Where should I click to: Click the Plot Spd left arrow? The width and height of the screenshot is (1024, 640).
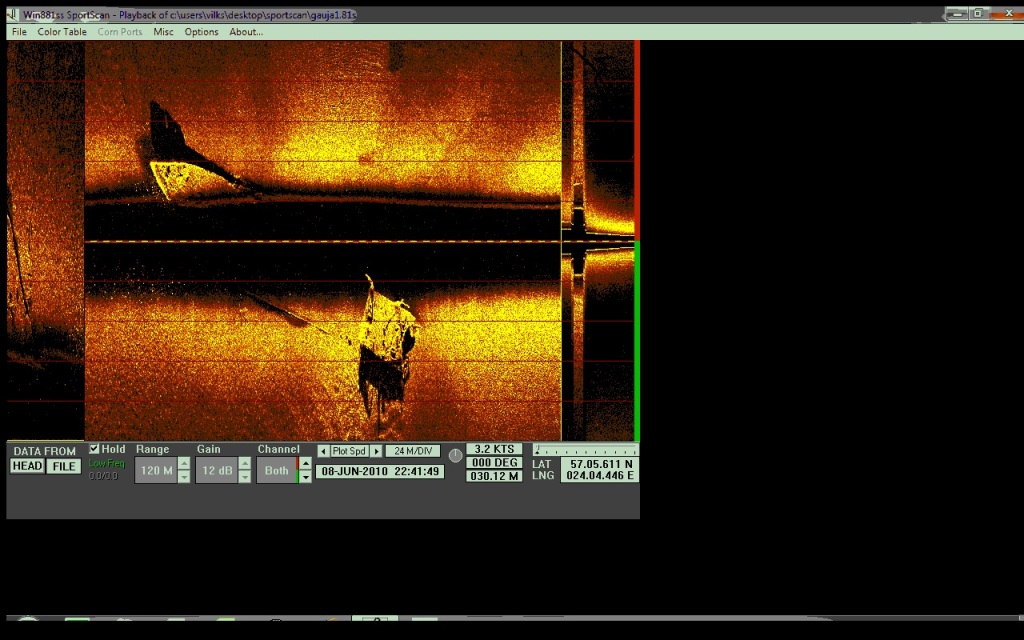[323, 452]
